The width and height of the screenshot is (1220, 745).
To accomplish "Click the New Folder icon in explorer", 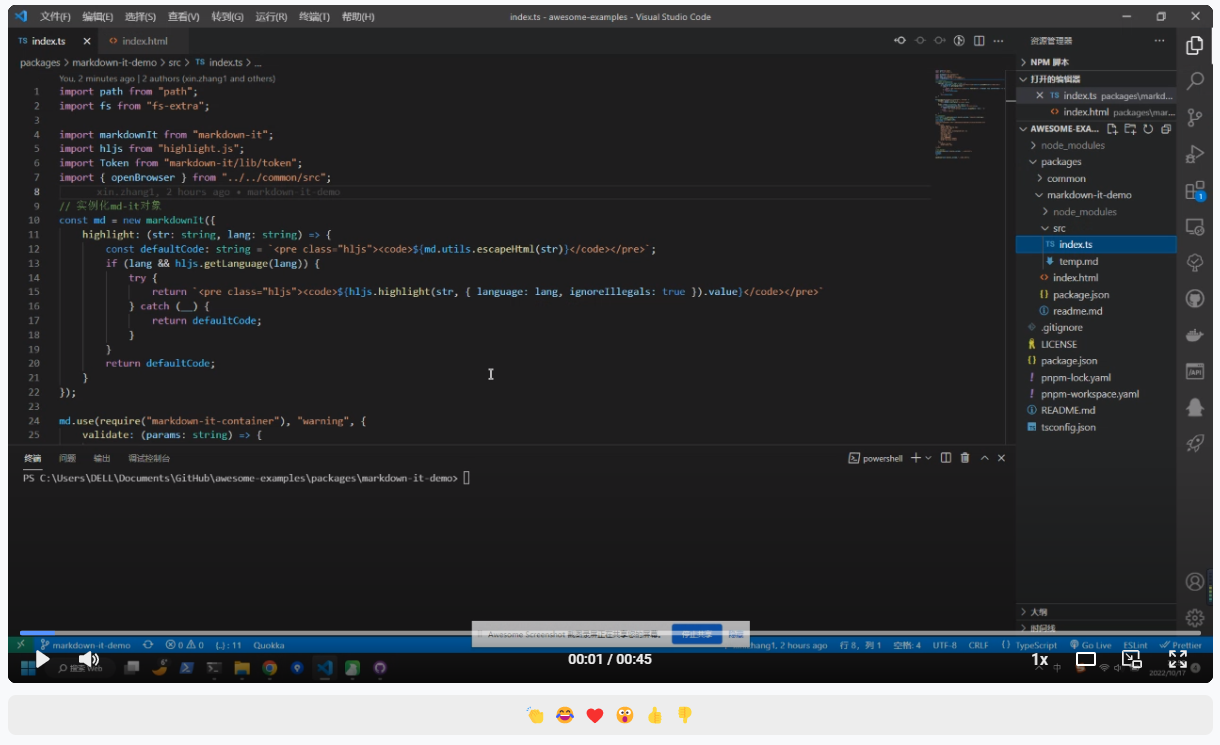I will tap(1130, 129).
